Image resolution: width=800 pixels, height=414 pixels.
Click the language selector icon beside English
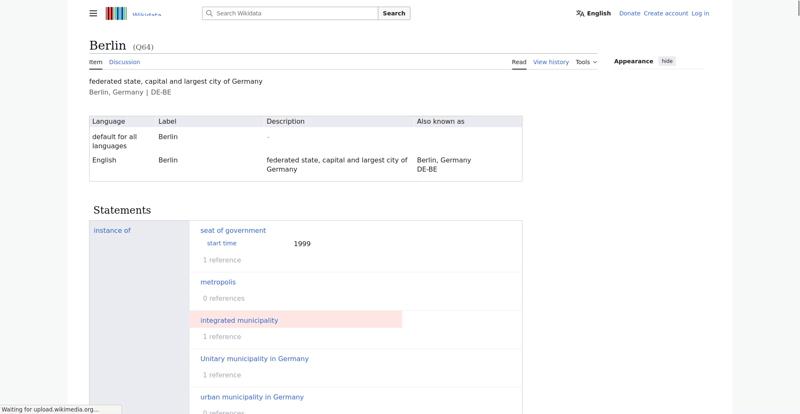click(580, 14)
